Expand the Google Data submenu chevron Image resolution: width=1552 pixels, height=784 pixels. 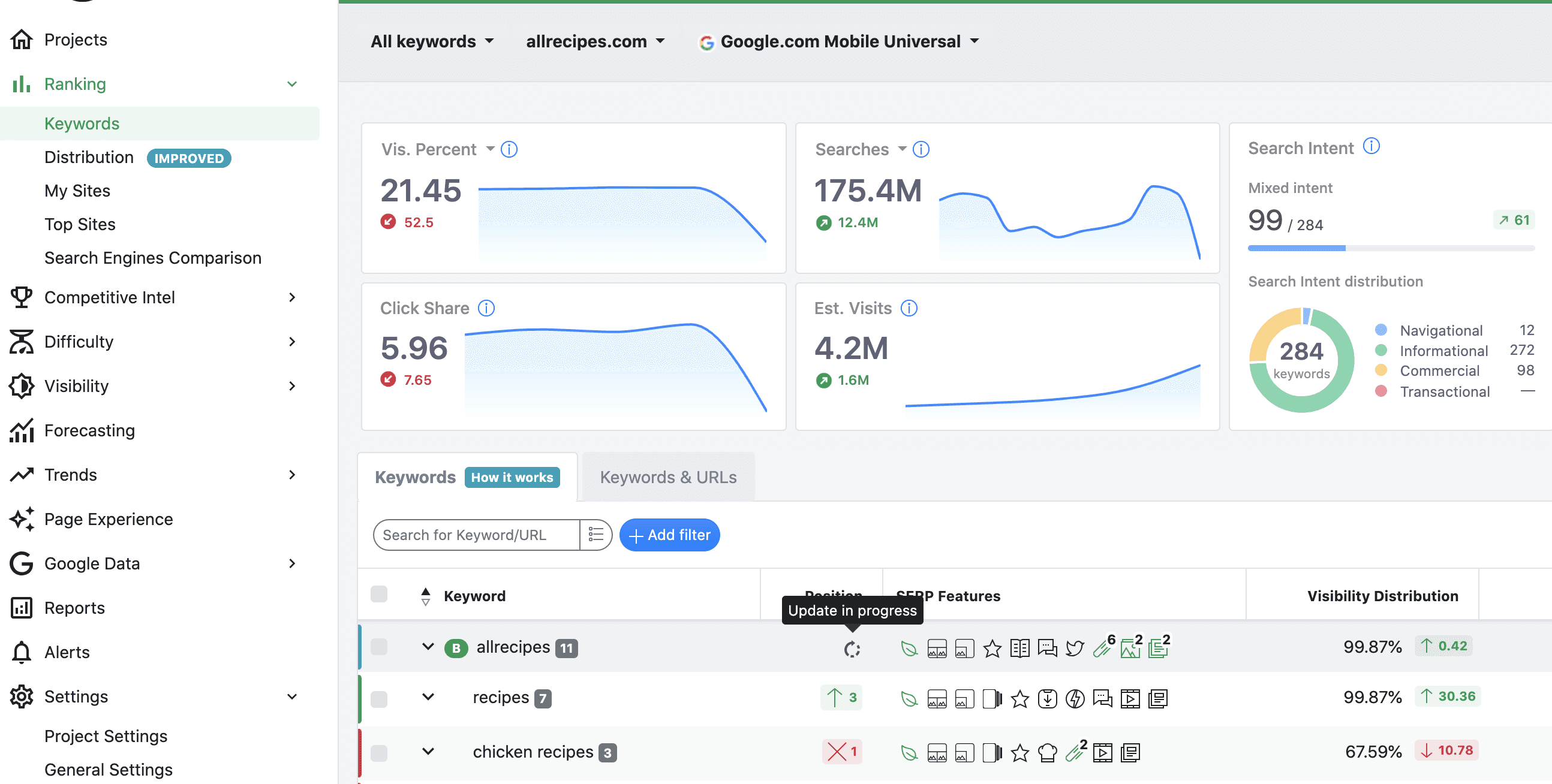pos(292,563)
